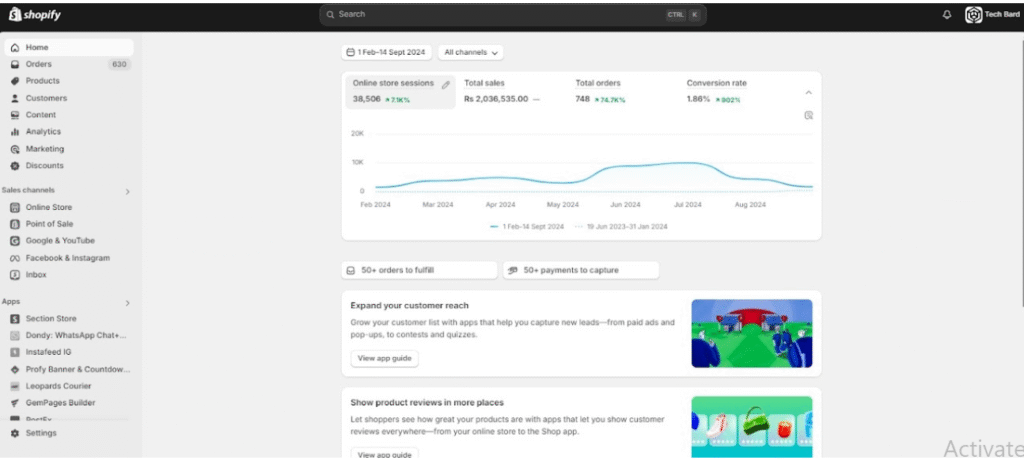The width and height of the screenshot is (1024, 464).
Task: Open Google & YouTube sales channel
Action: click(60, 241)
